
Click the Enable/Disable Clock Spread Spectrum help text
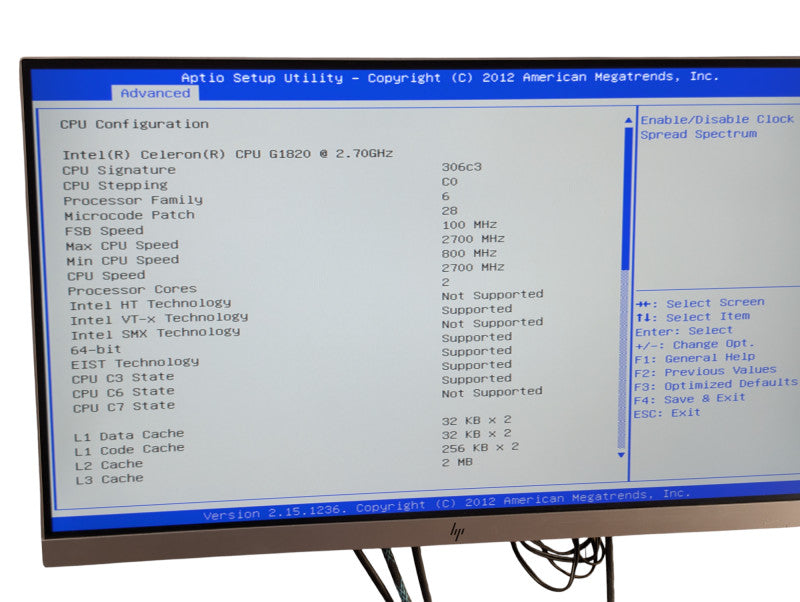(x=717, y=127)
